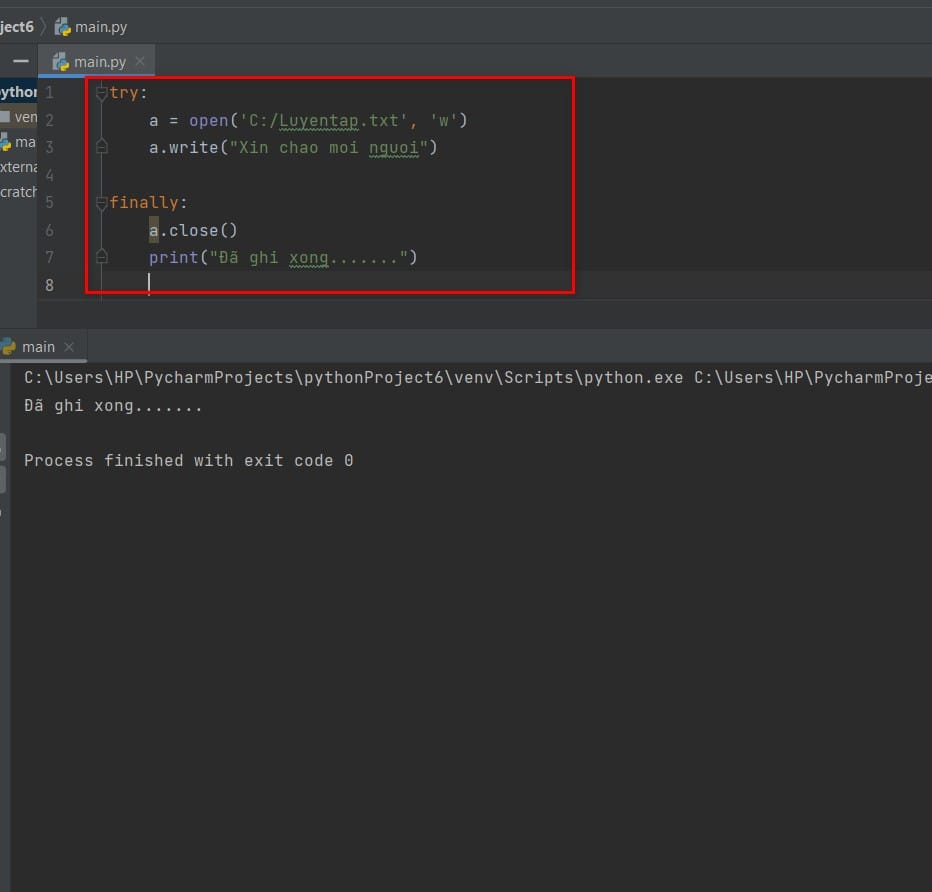Screen dimensions: 932x892
Task: Click the Python file icon in the breadcrumb
Action: pyautogui.click(x=62, y=27)
